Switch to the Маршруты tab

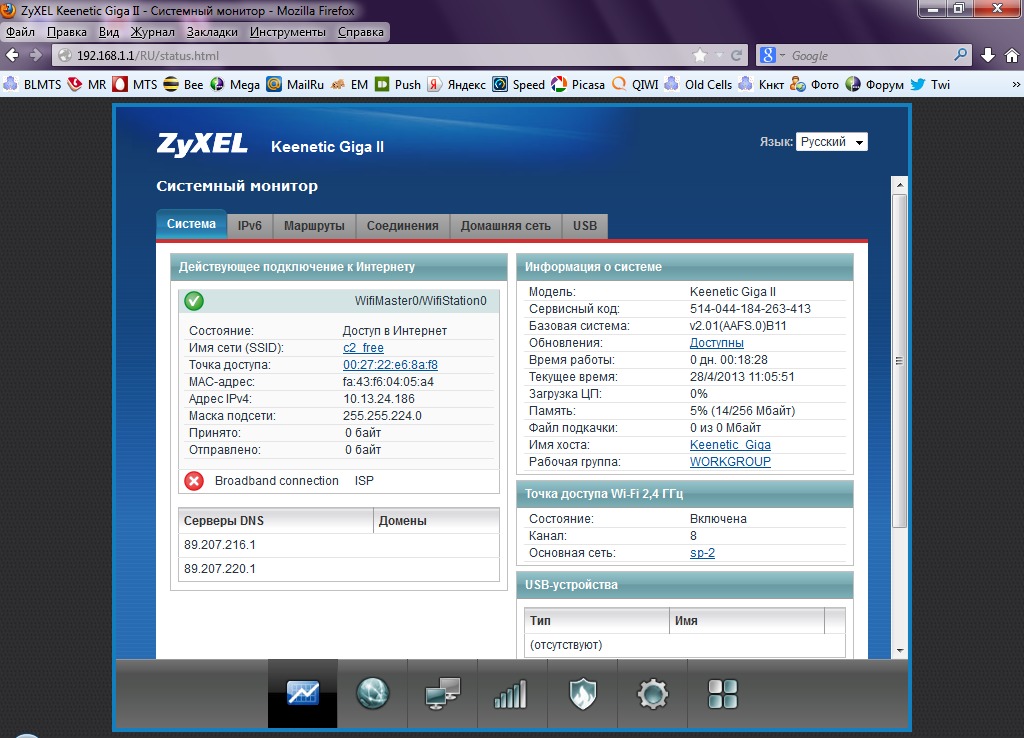[313, 226]
